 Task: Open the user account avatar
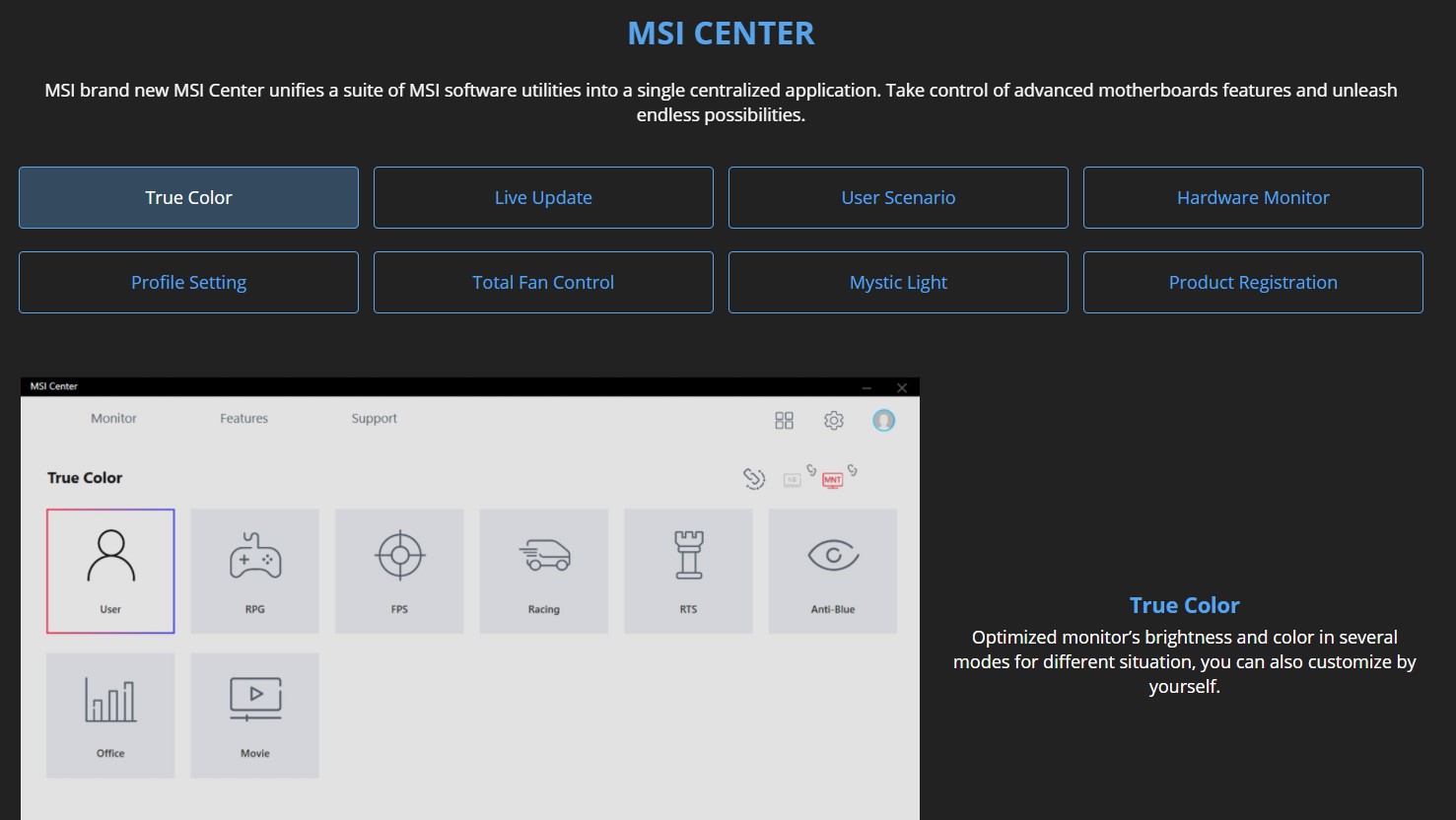coord(883,420)
